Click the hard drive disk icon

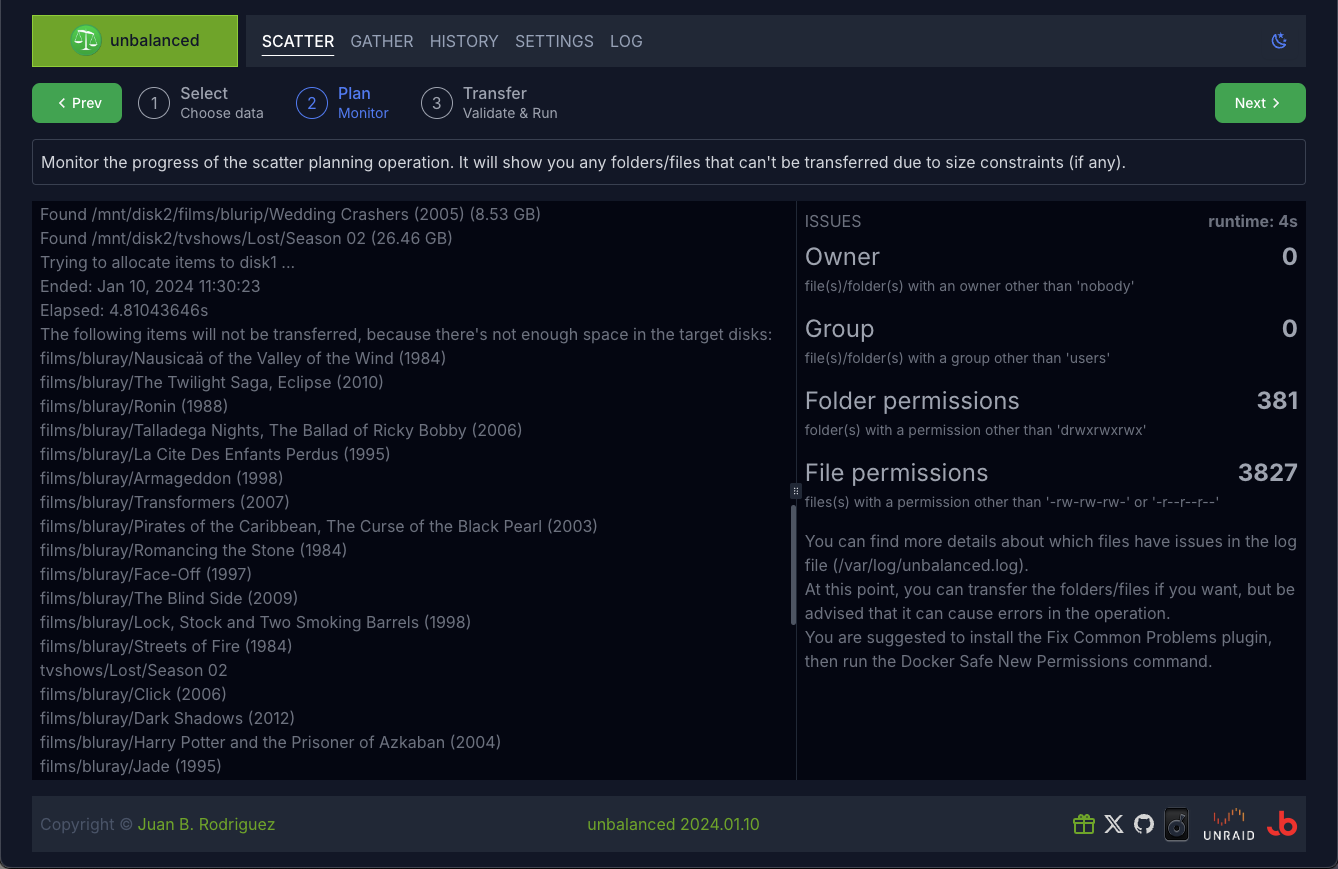click(x=1177, y=824)
